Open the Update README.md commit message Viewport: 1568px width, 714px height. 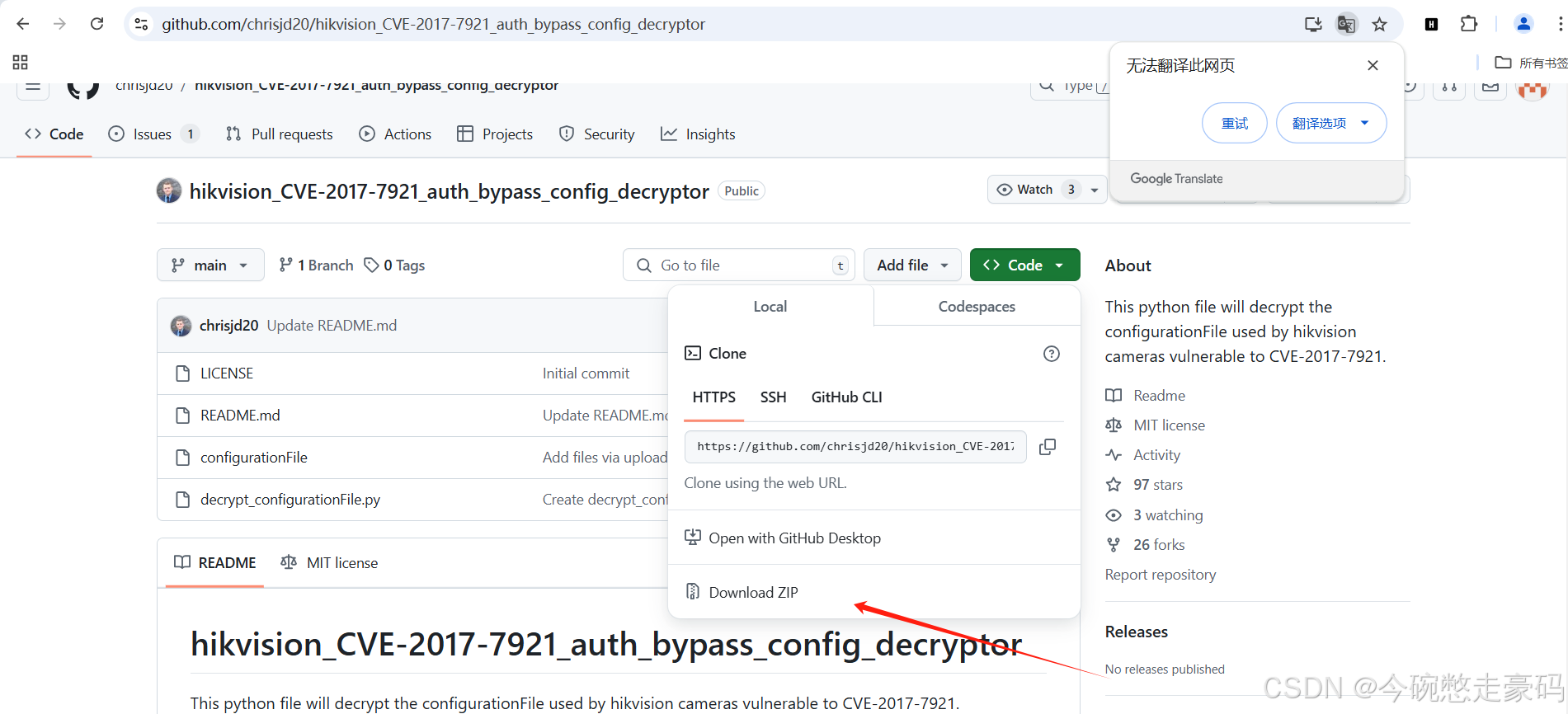coord(332,326)
